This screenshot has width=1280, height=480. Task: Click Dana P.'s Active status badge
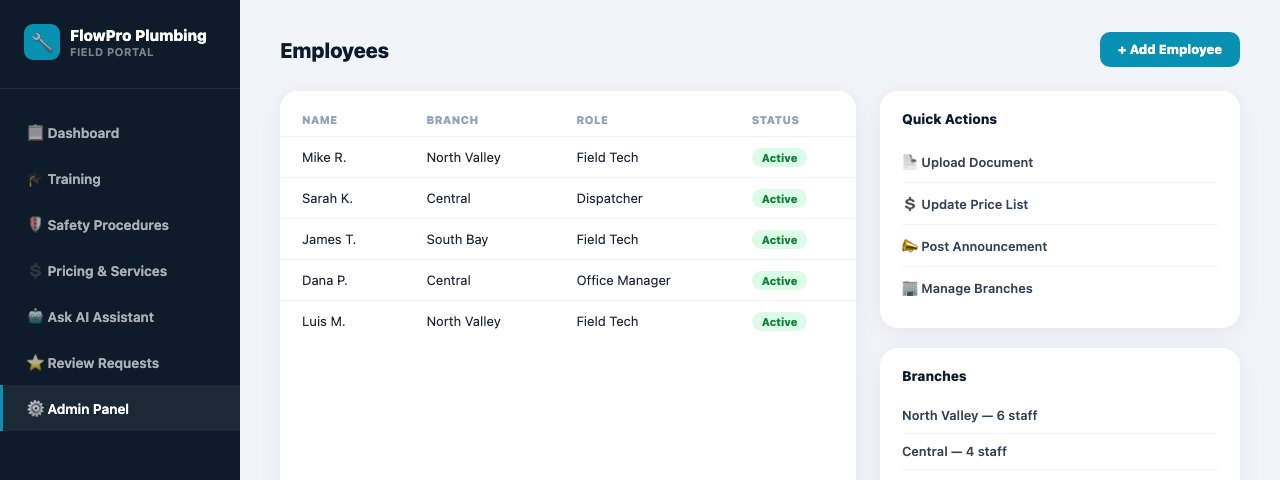(779, 281)
